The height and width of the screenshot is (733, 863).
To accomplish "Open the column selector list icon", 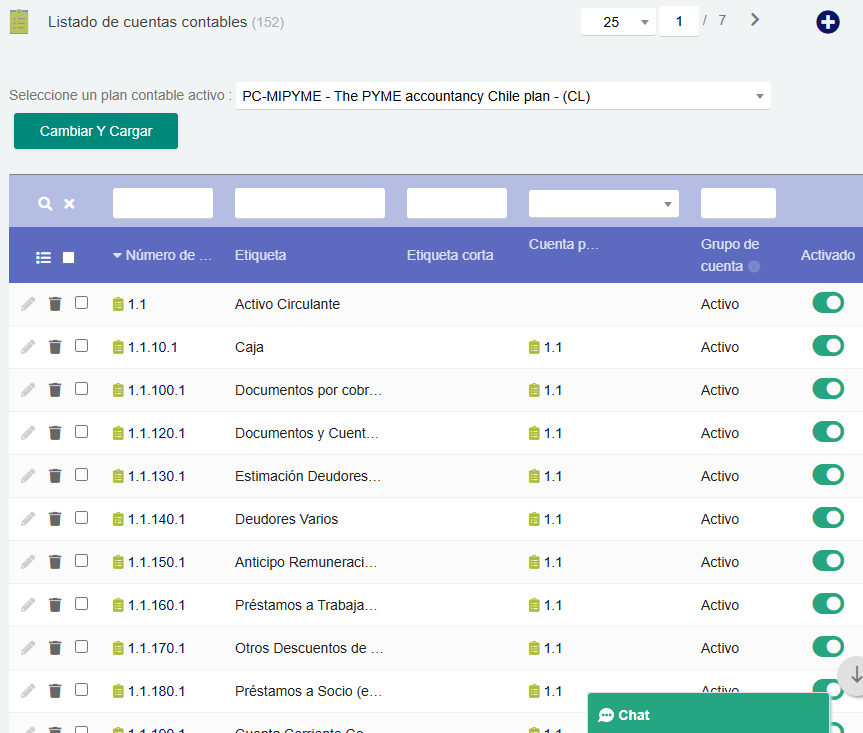I will [43, 257].
